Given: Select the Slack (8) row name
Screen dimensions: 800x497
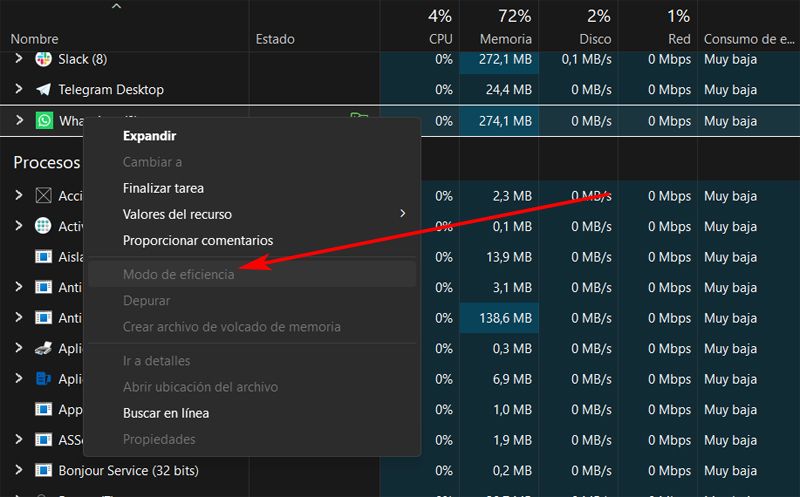Looking at the screenshot, I should coord(83,59).
